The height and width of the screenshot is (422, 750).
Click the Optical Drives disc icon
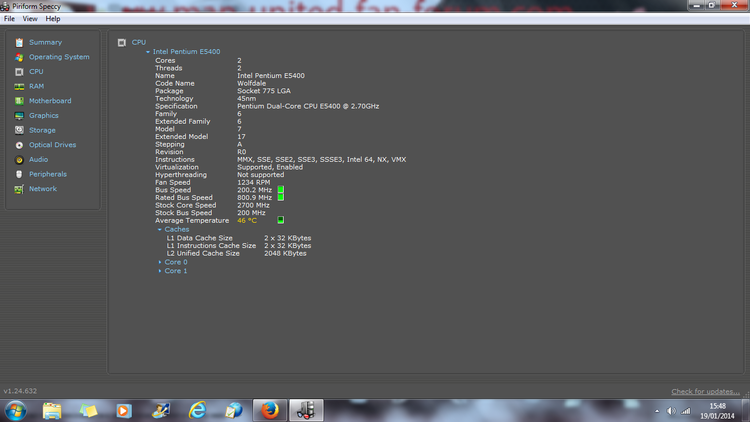point(19,145)
